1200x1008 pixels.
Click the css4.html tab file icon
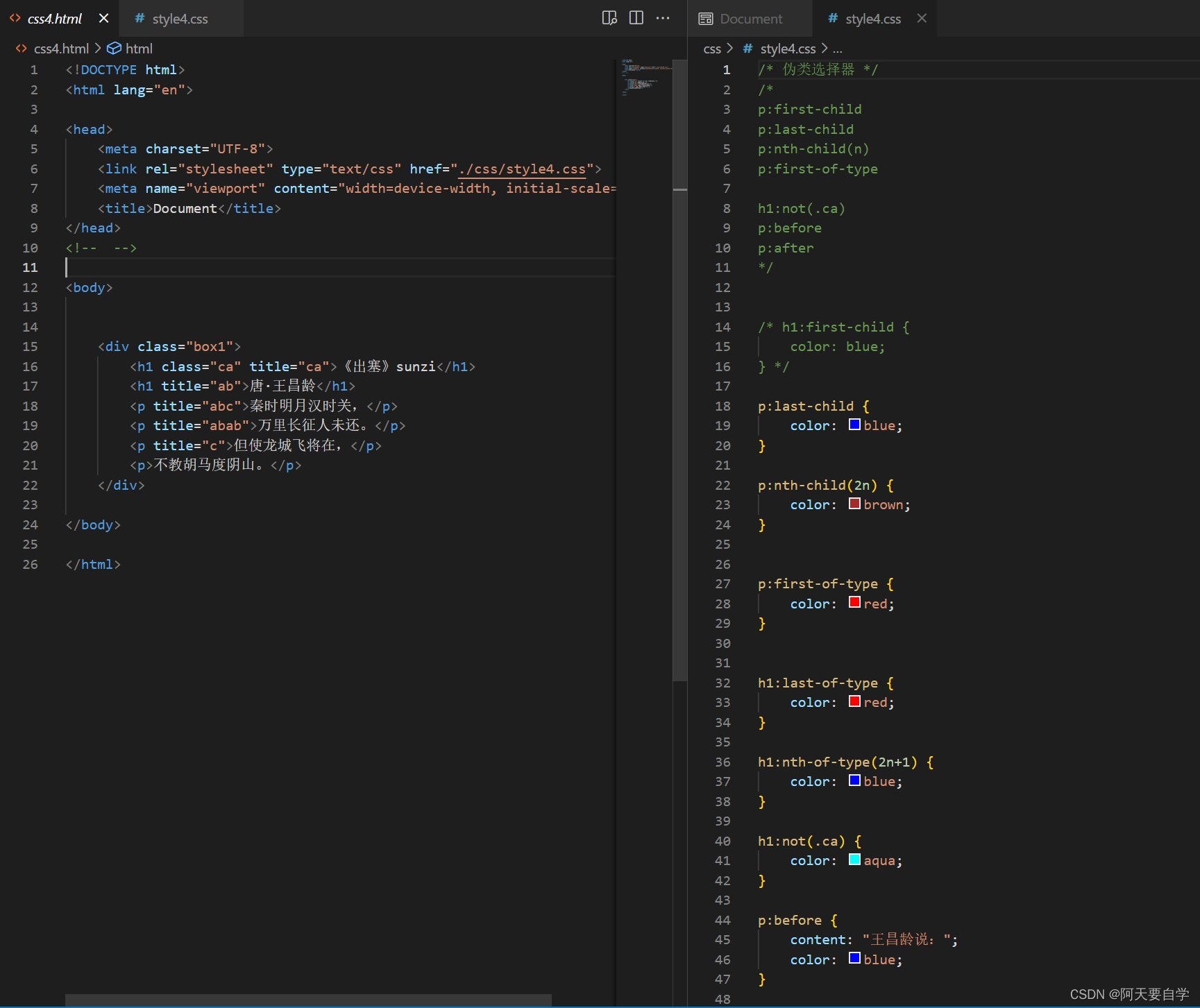pyautogui.click(x=15, y=19)
